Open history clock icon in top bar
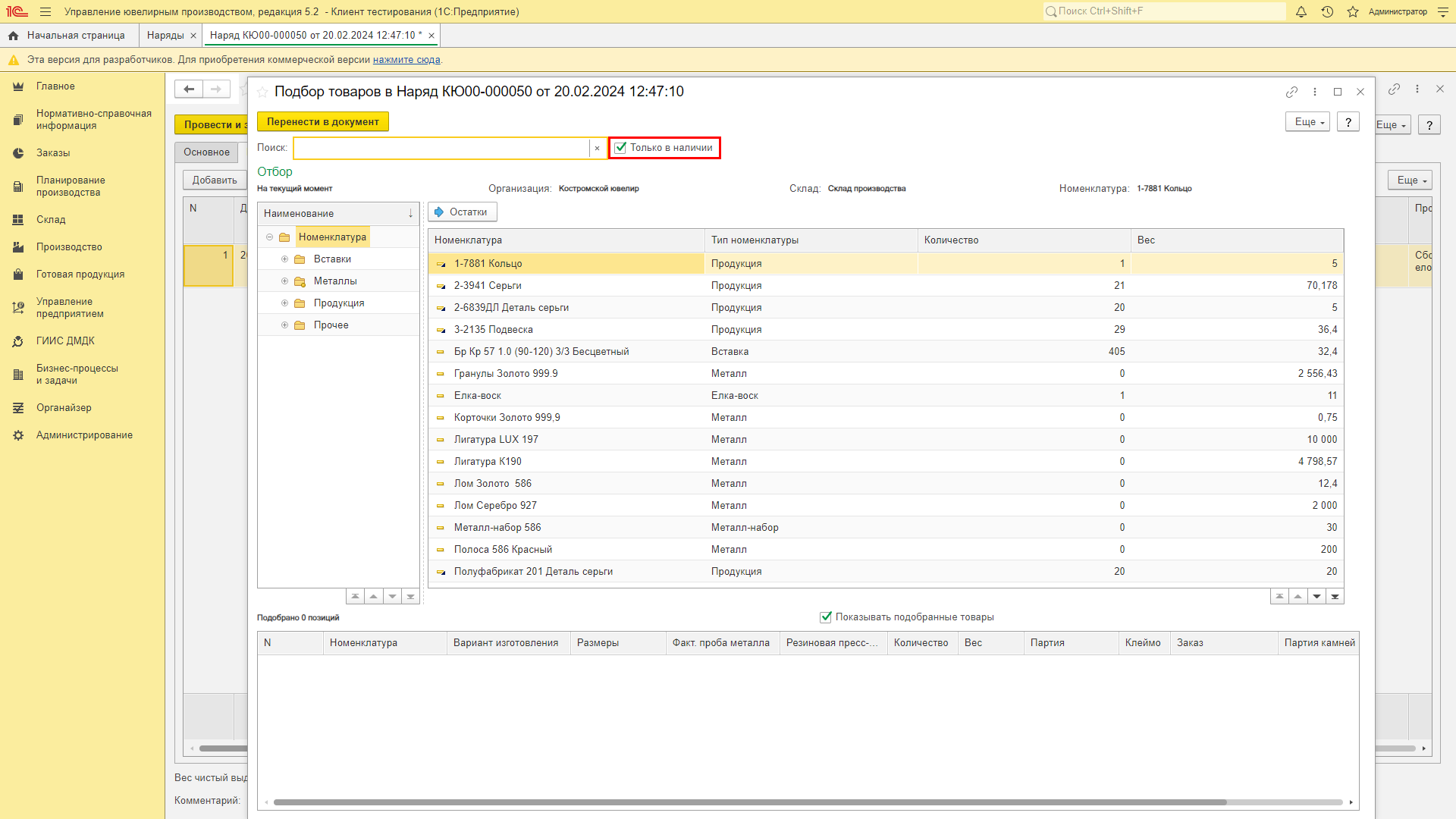Viewport: 1456px width, 819px height. click(x=1327, y=11)
